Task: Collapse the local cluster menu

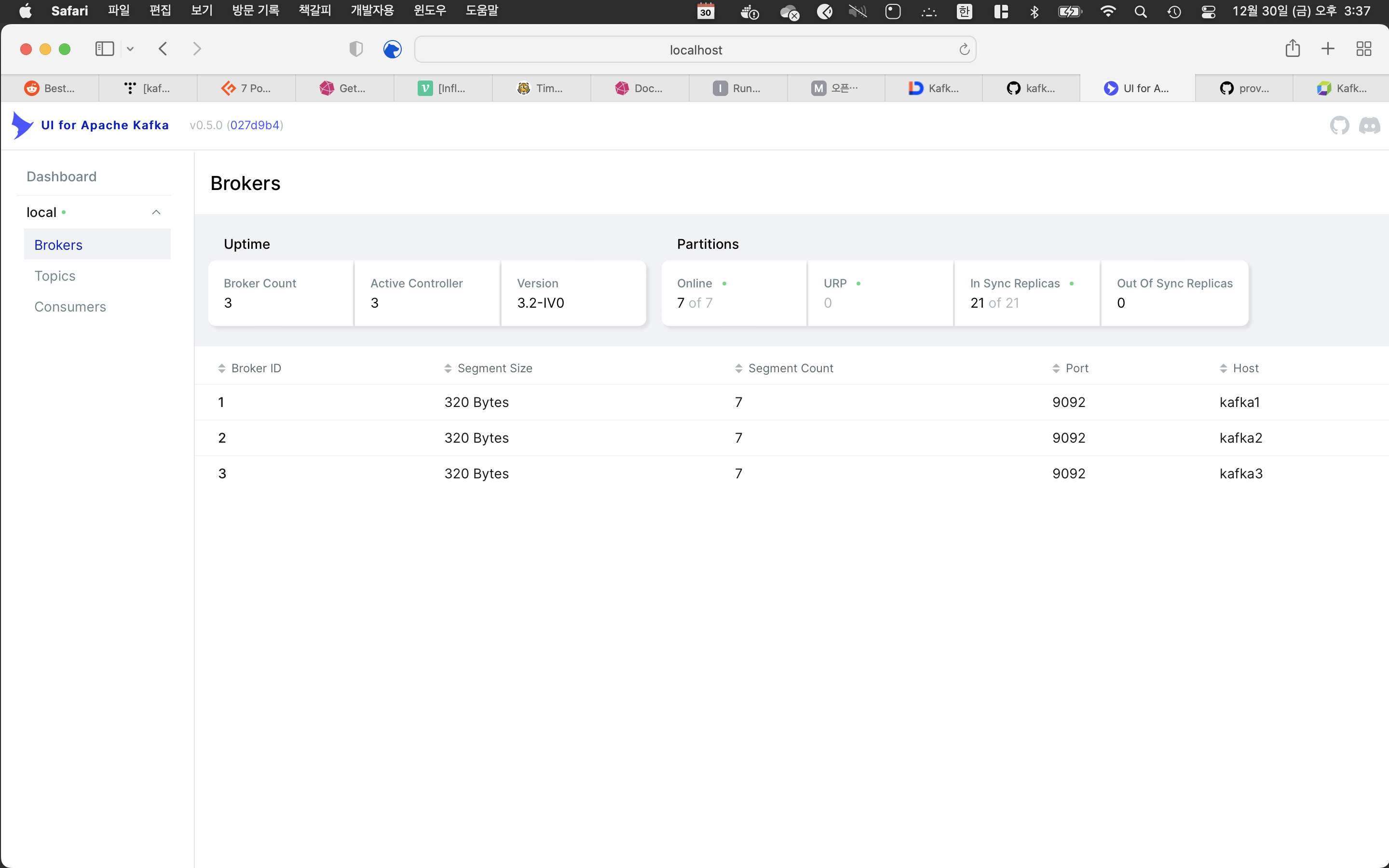Action: point(156,212)
